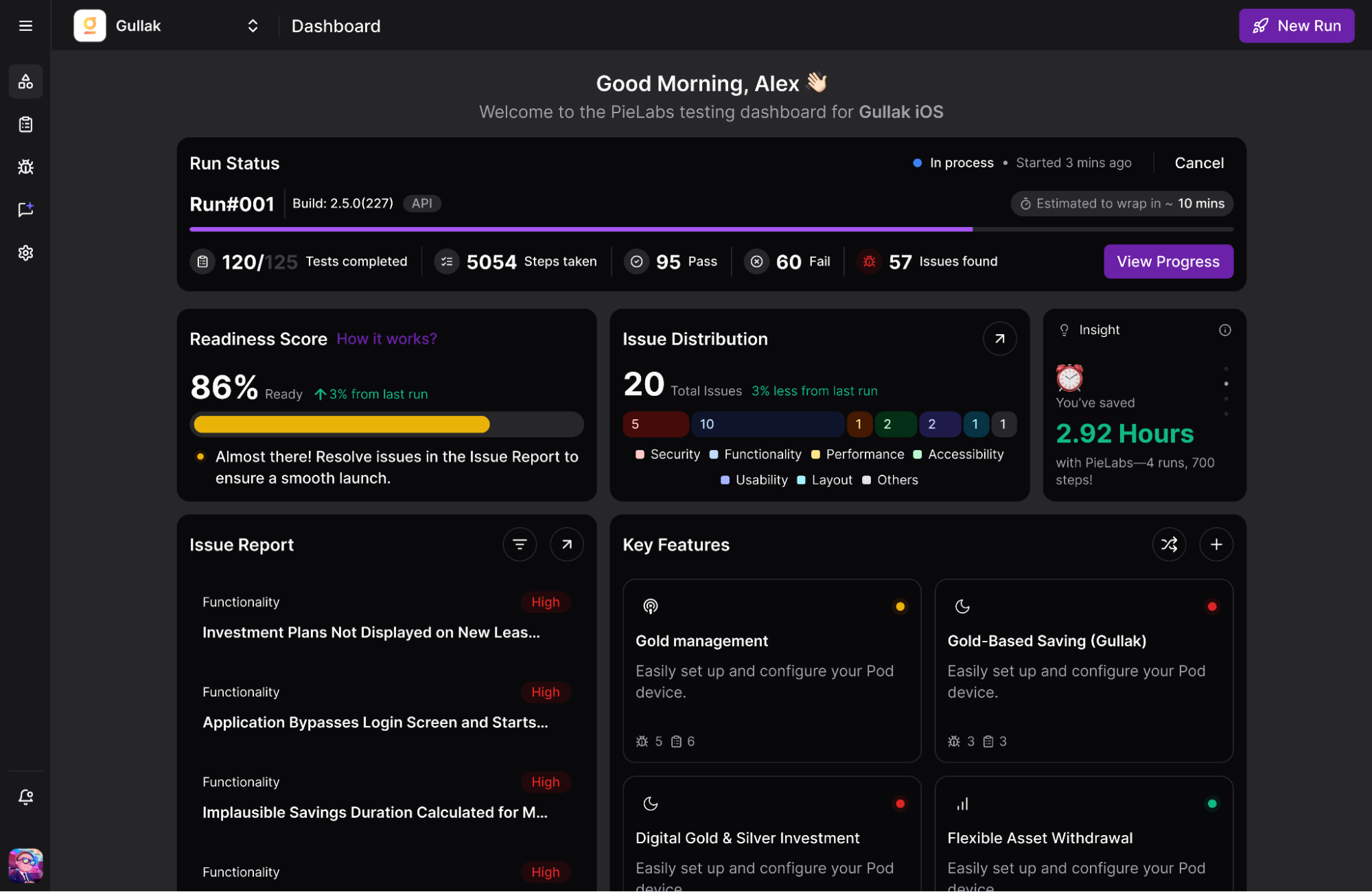This screenshot has height=892, width=1372.
Task: Click the Performance legend item
Action: (857, 454)
